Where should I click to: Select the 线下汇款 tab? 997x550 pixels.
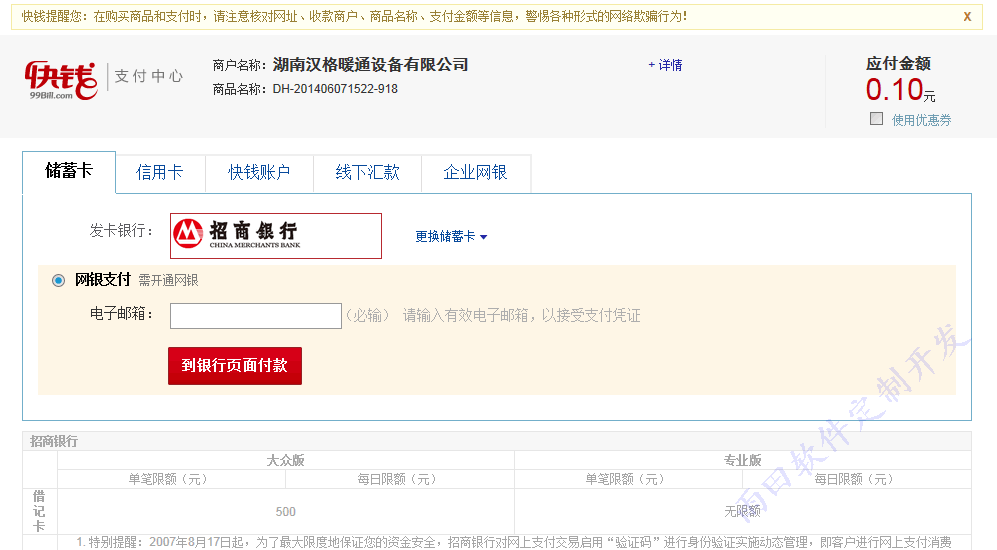368,173
